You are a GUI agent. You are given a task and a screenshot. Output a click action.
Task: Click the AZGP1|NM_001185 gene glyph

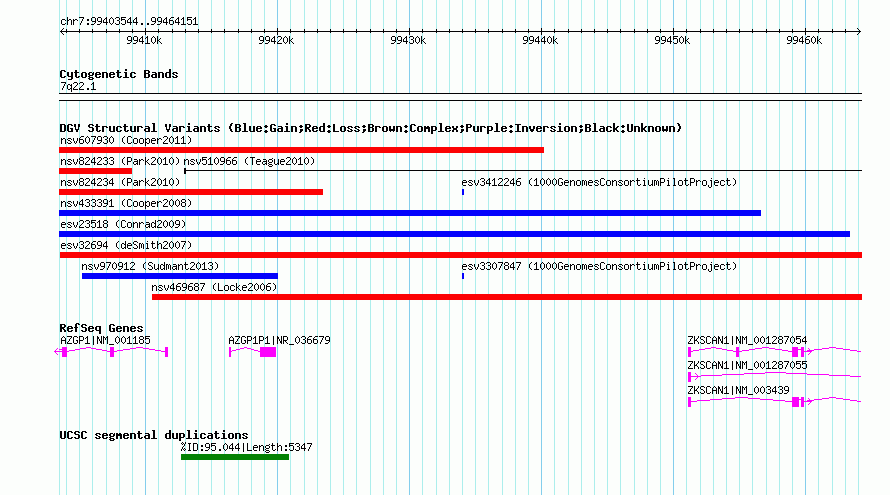(111, 352)
